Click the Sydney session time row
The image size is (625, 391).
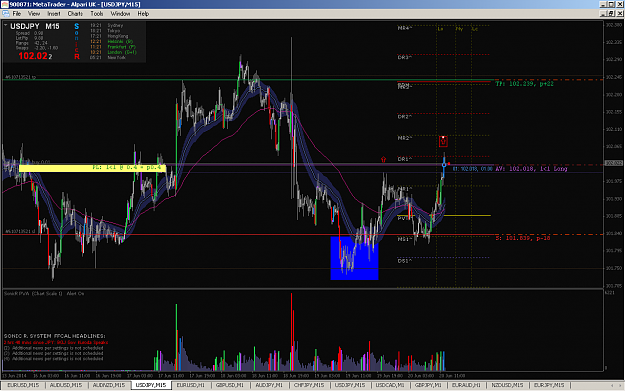106,26
